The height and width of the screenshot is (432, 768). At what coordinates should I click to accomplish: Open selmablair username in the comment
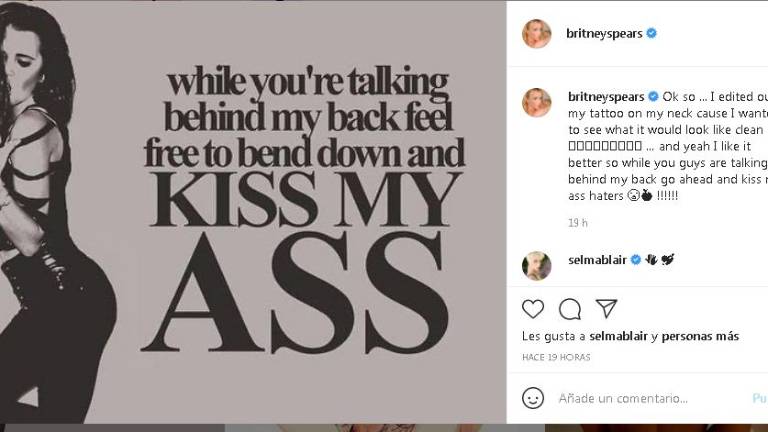(596, 259)
